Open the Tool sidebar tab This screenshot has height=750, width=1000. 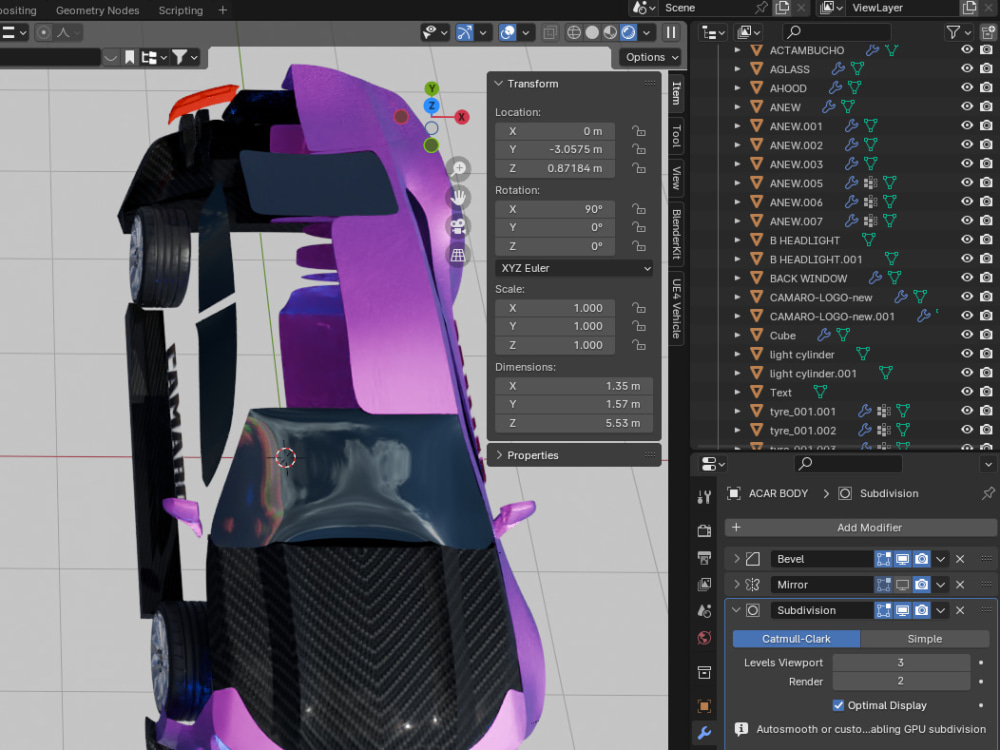click(676, 136)
